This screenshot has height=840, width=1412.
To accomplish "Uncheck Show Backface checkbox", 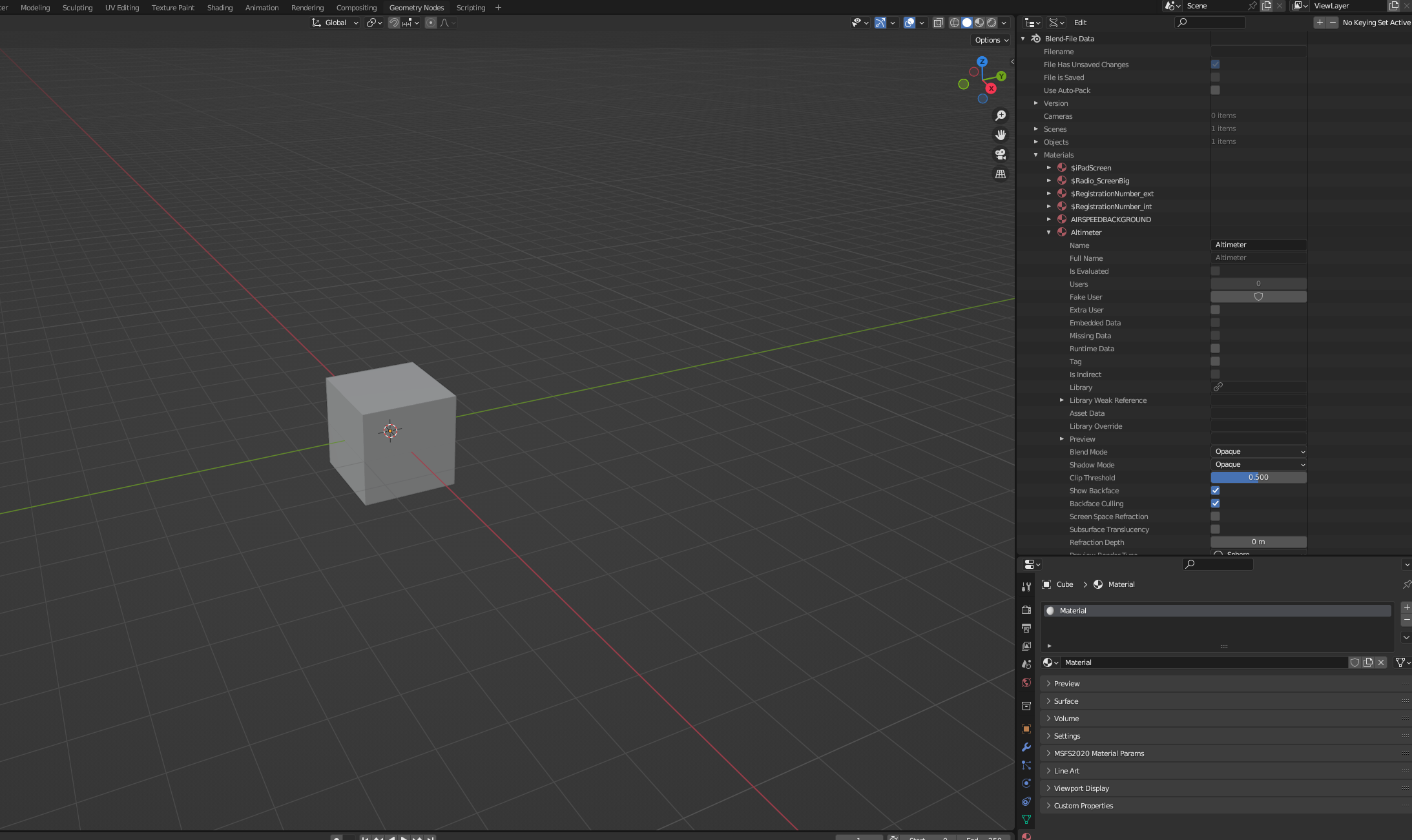I will (1215, 491).
